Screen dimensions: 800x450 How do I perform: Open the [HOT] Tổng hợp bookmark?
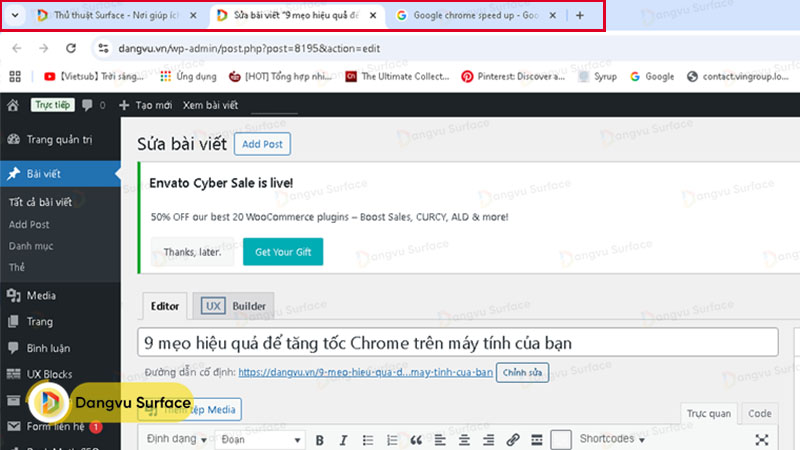click(x=281, y=77)
